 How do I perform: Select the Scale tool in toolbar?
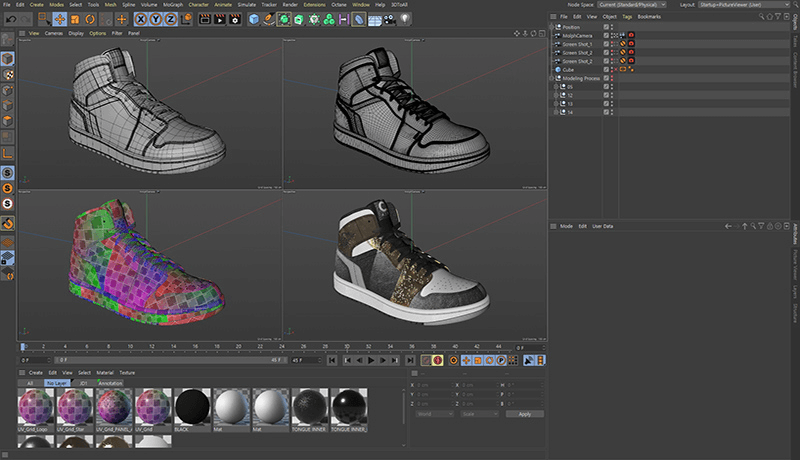pyautogui.click(x=75, y=19)
